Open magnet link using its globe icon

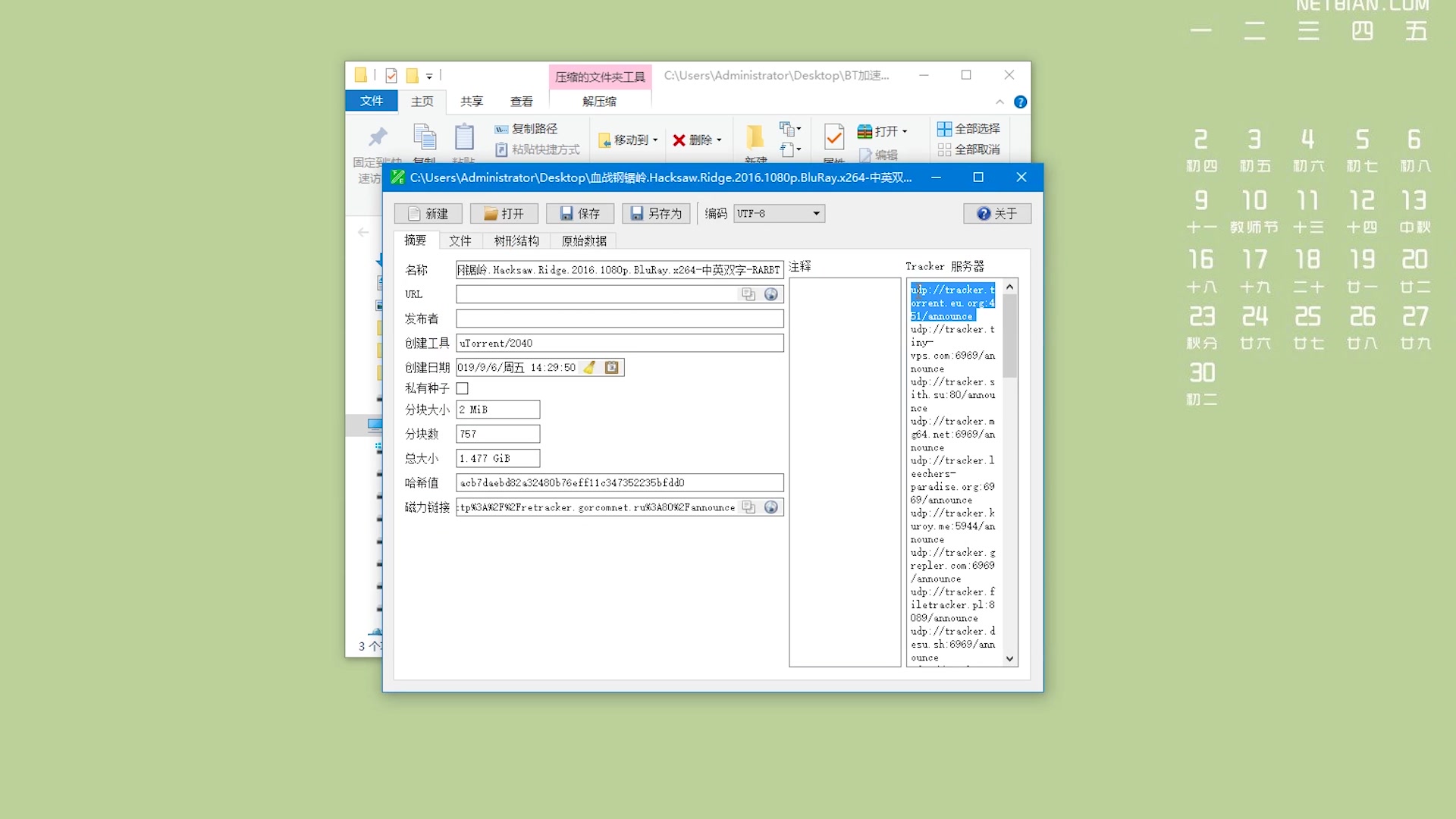770,507
